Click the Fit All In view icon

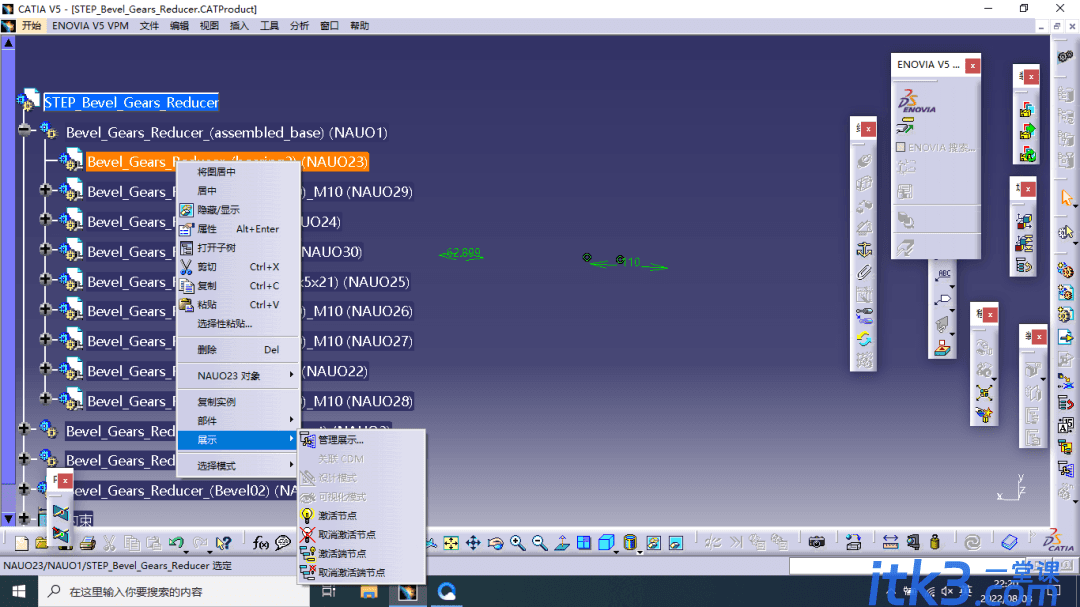[x=451, y=544]
